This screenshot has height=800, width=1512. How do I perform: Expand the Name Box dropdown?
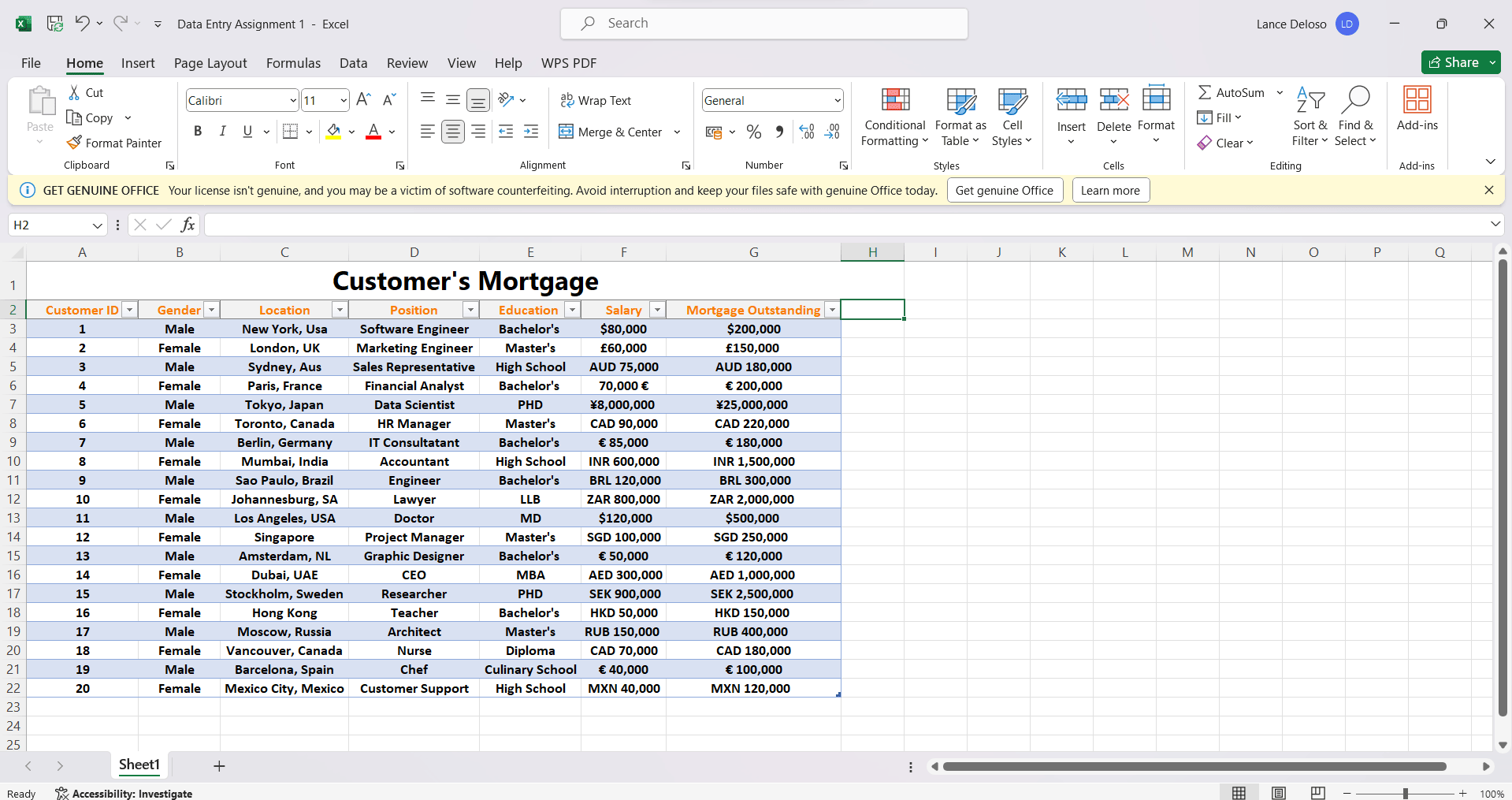click(97, 225)
